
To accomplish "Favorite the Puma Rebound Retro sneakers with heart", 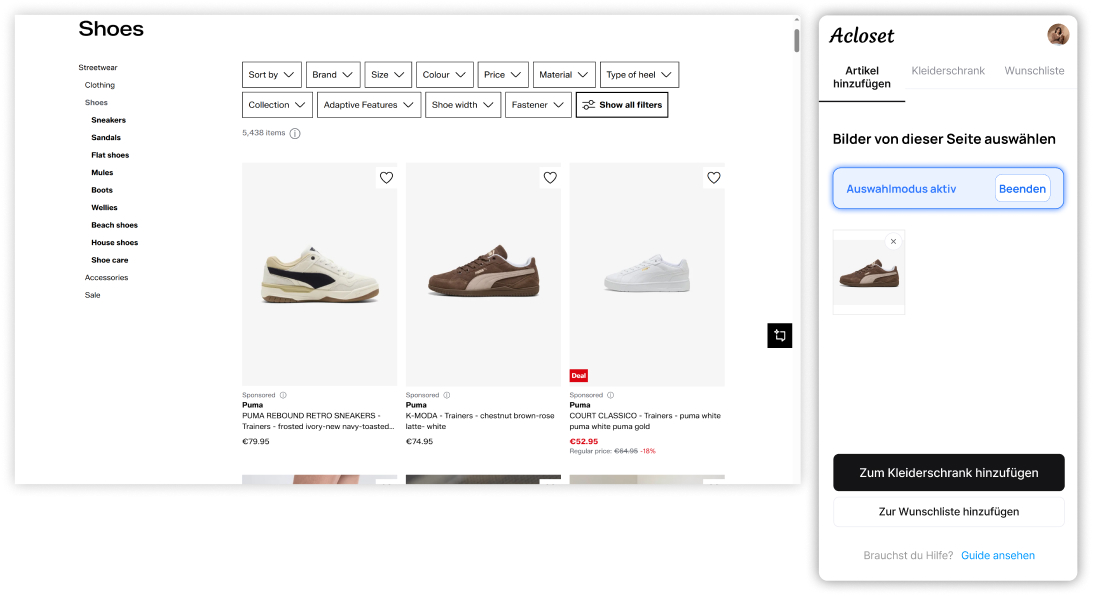I will [386, 178].
